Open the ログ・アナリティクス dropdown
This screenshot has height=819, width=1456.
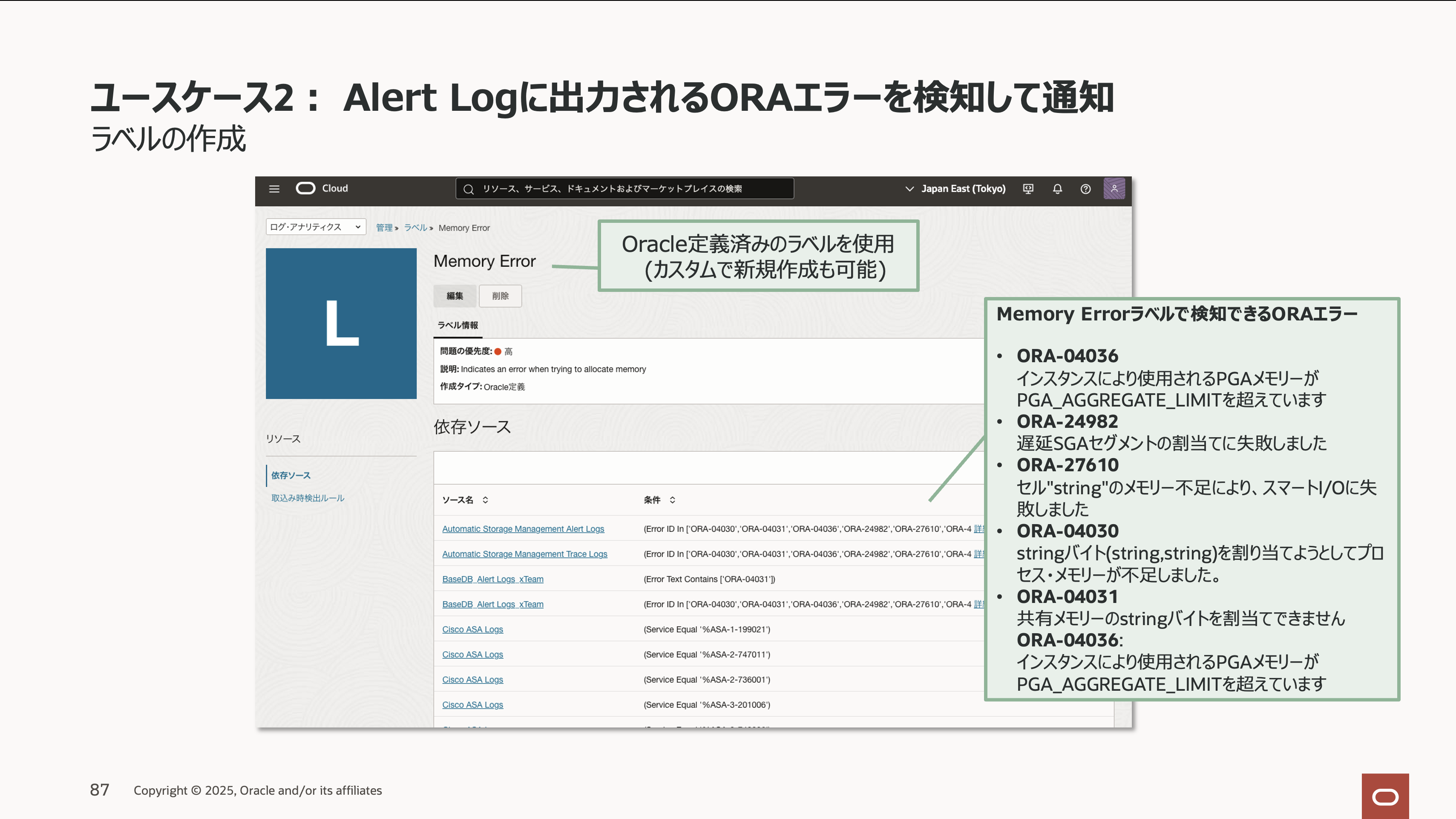tap(315, 227)
